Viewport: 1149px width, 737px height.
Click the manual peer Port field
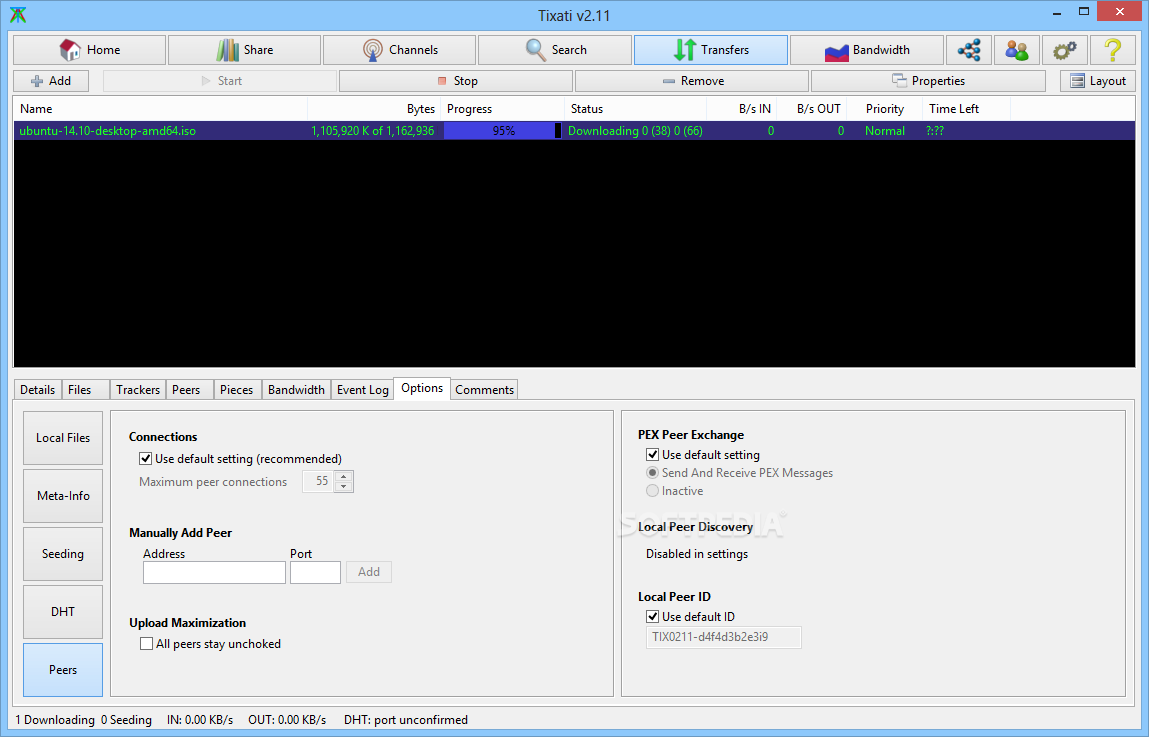click(x=315, y=572)
